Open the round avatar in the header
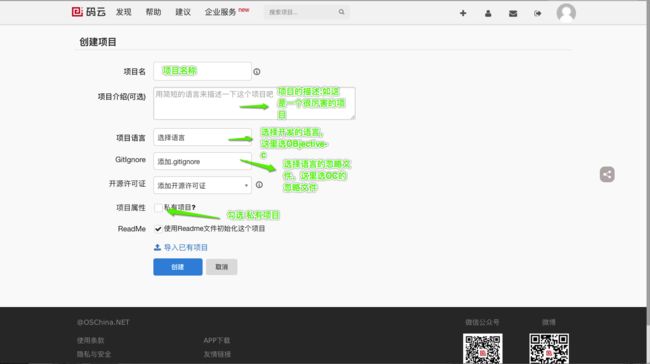Screen dimensions: 650x364 click(566, 13)
